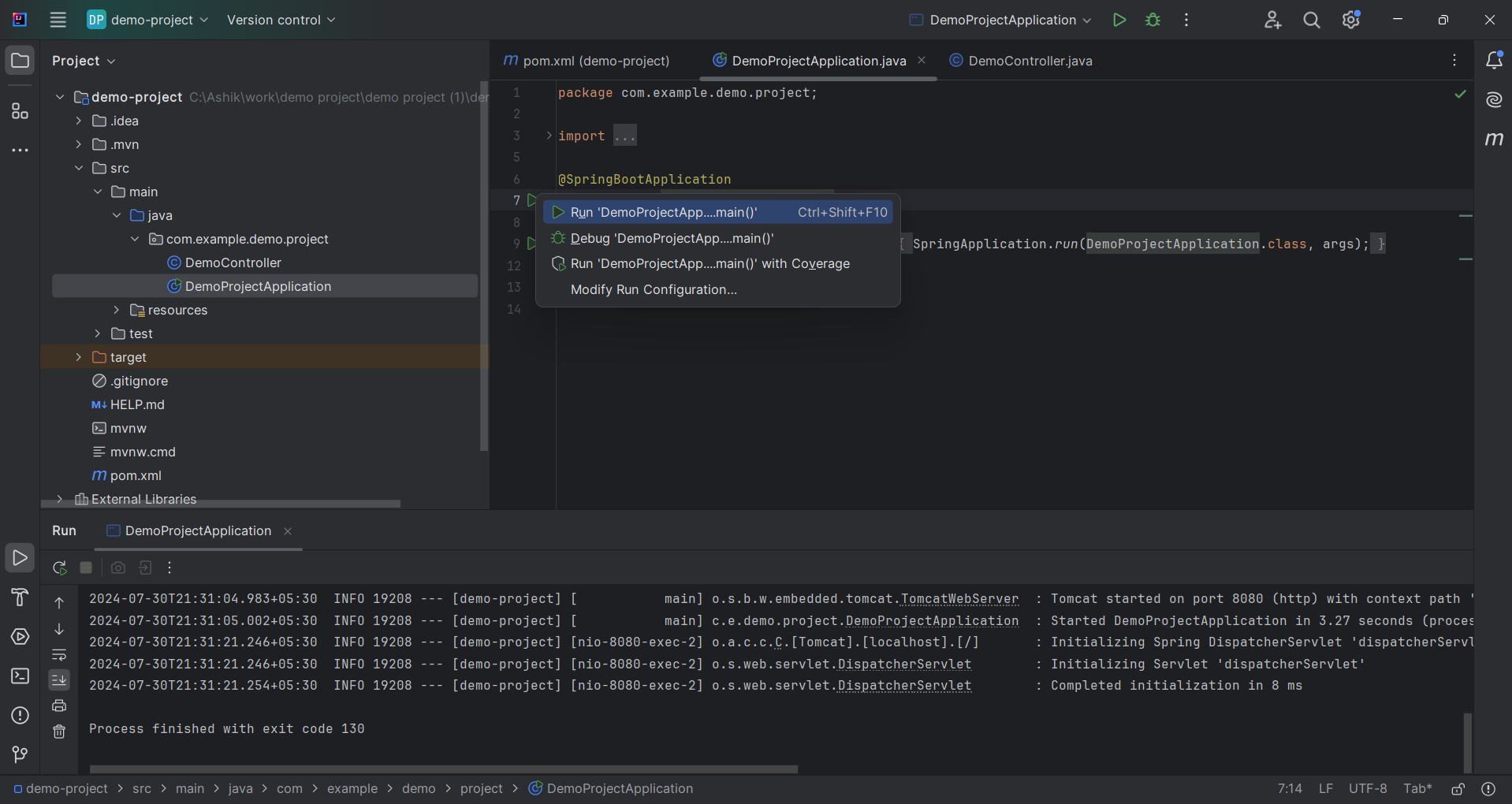
Task: Choose Modify Run Configuration... option
Action: (654, 289)
